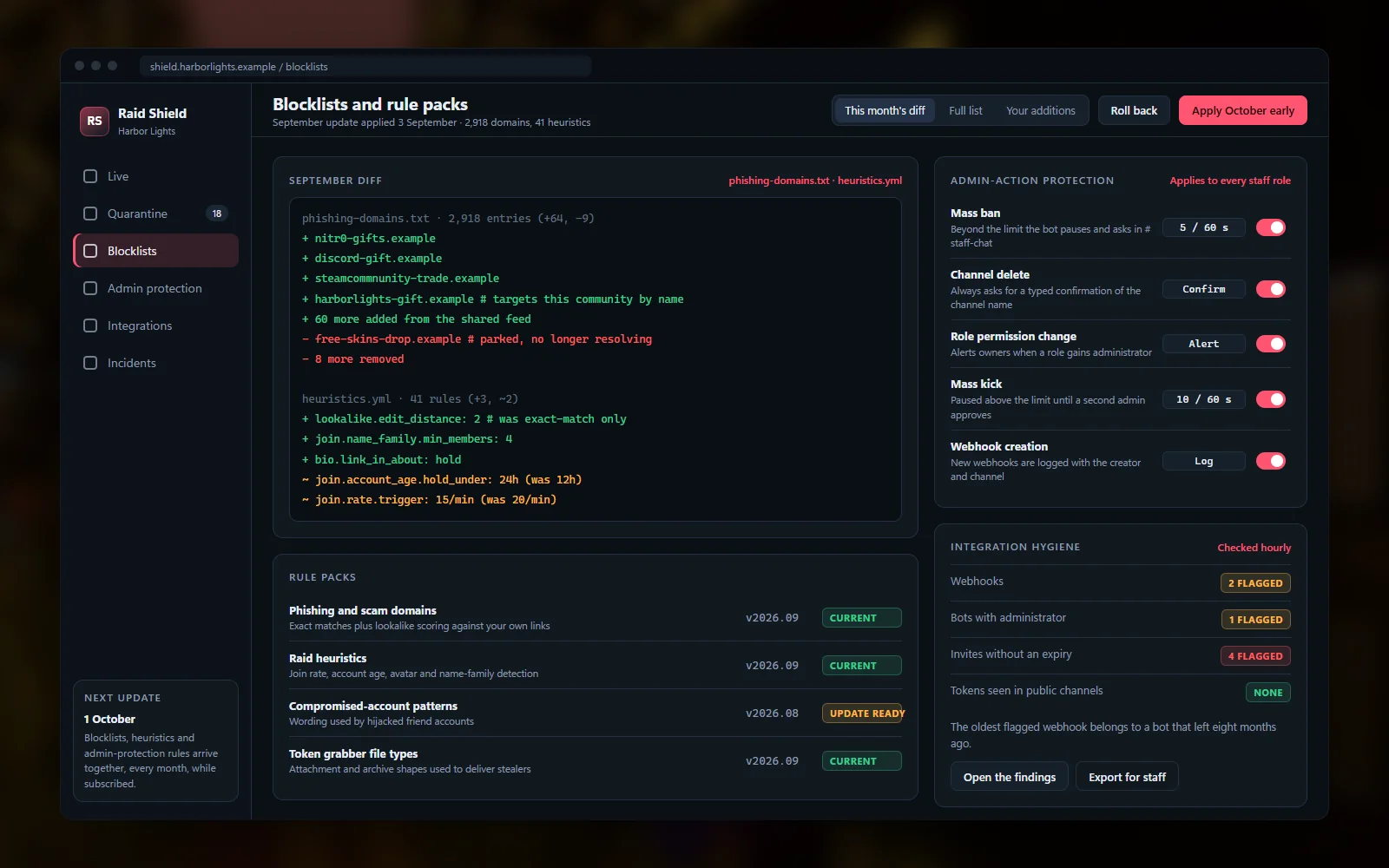1389x868 pixels.
Task: Click the line + nitr0-gifts.example
Action: coord(369,239)
